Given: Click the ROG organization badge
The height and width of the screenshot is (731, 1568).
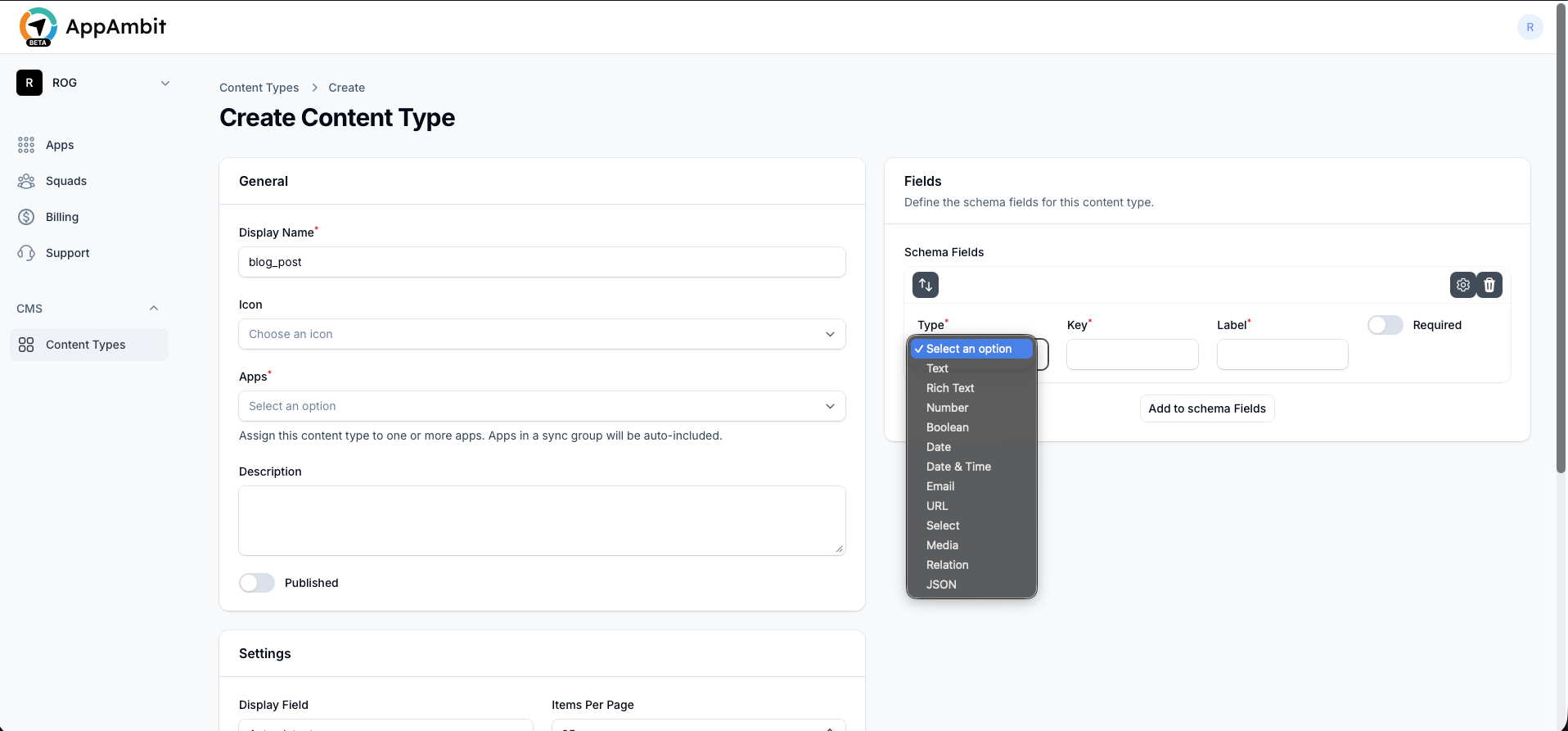Looking at the screenshot, I should 29,83.
